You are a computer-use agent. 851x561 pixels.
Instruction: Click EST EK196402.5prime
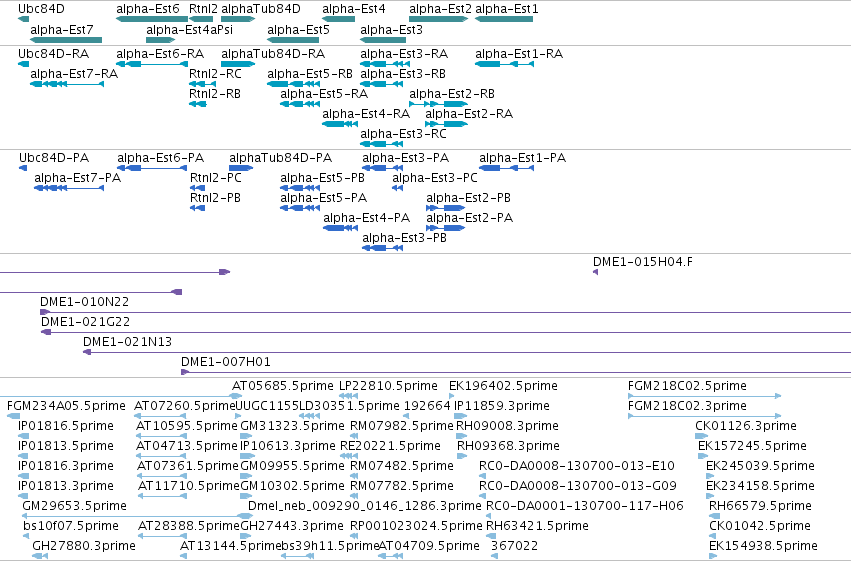coord(452,396)
